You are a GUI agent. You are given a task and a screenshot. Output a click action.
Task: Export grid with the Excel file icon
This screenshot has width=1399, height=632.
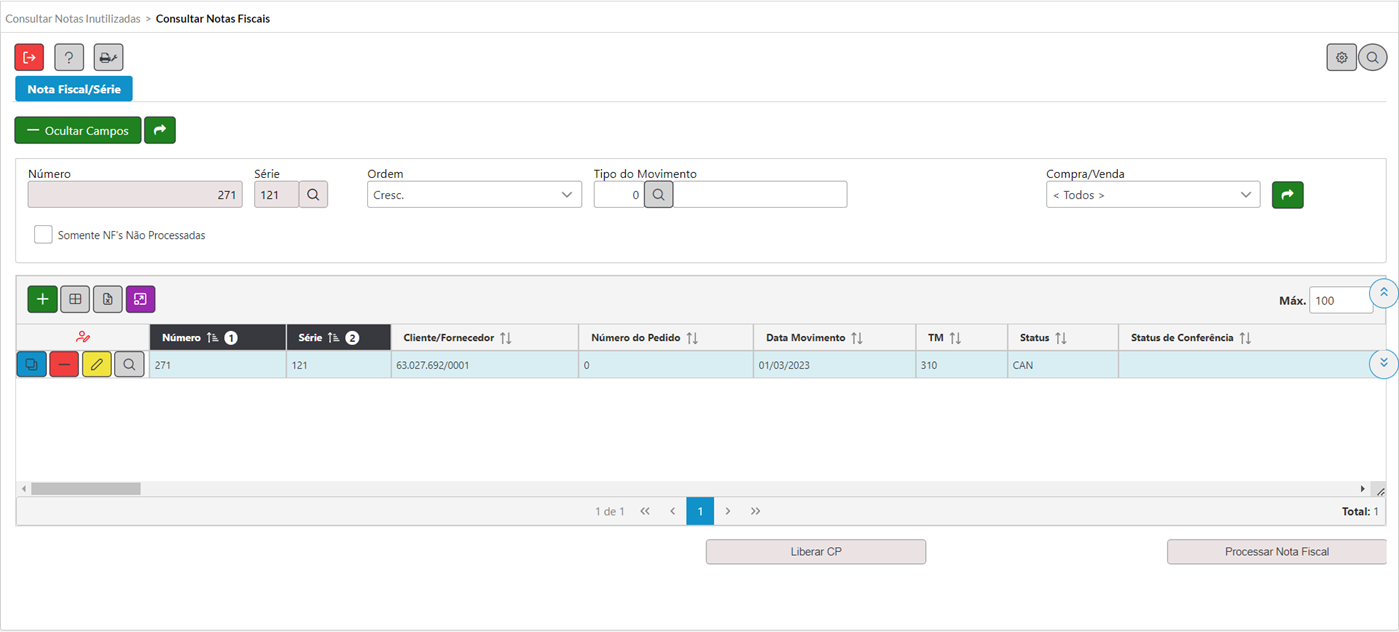(108, 299)
